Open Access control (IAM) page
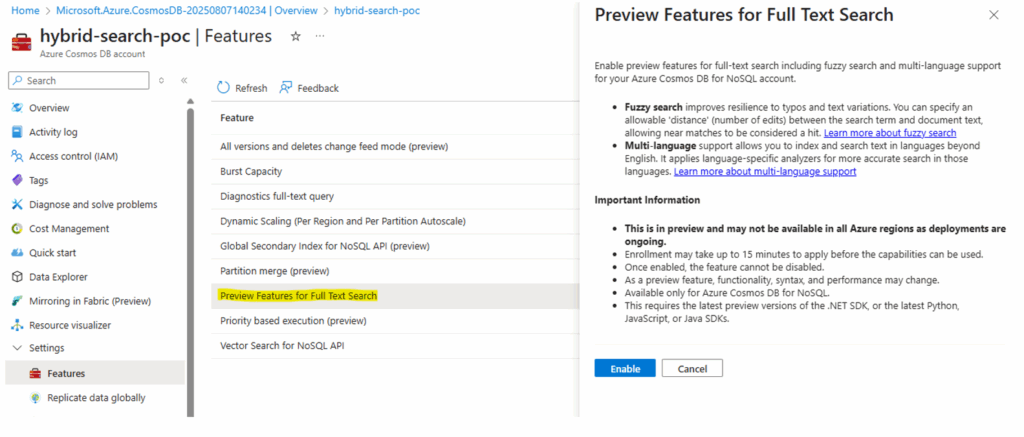 tap(73, 156)
